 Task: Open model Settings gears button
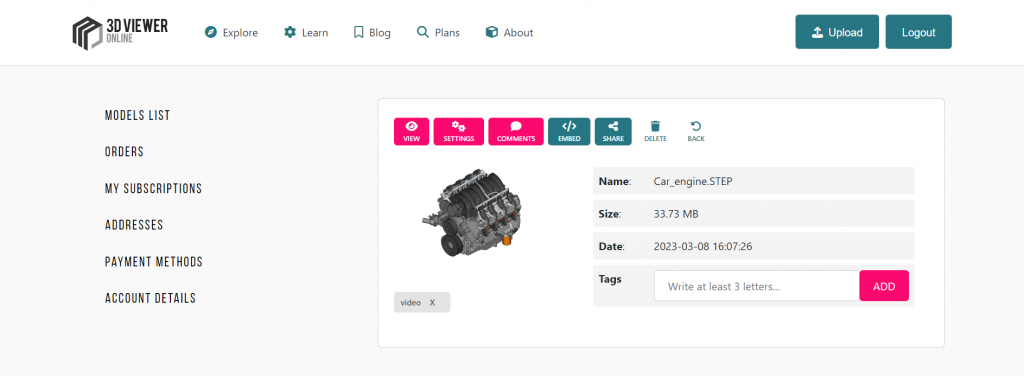(x=458, y=131)
